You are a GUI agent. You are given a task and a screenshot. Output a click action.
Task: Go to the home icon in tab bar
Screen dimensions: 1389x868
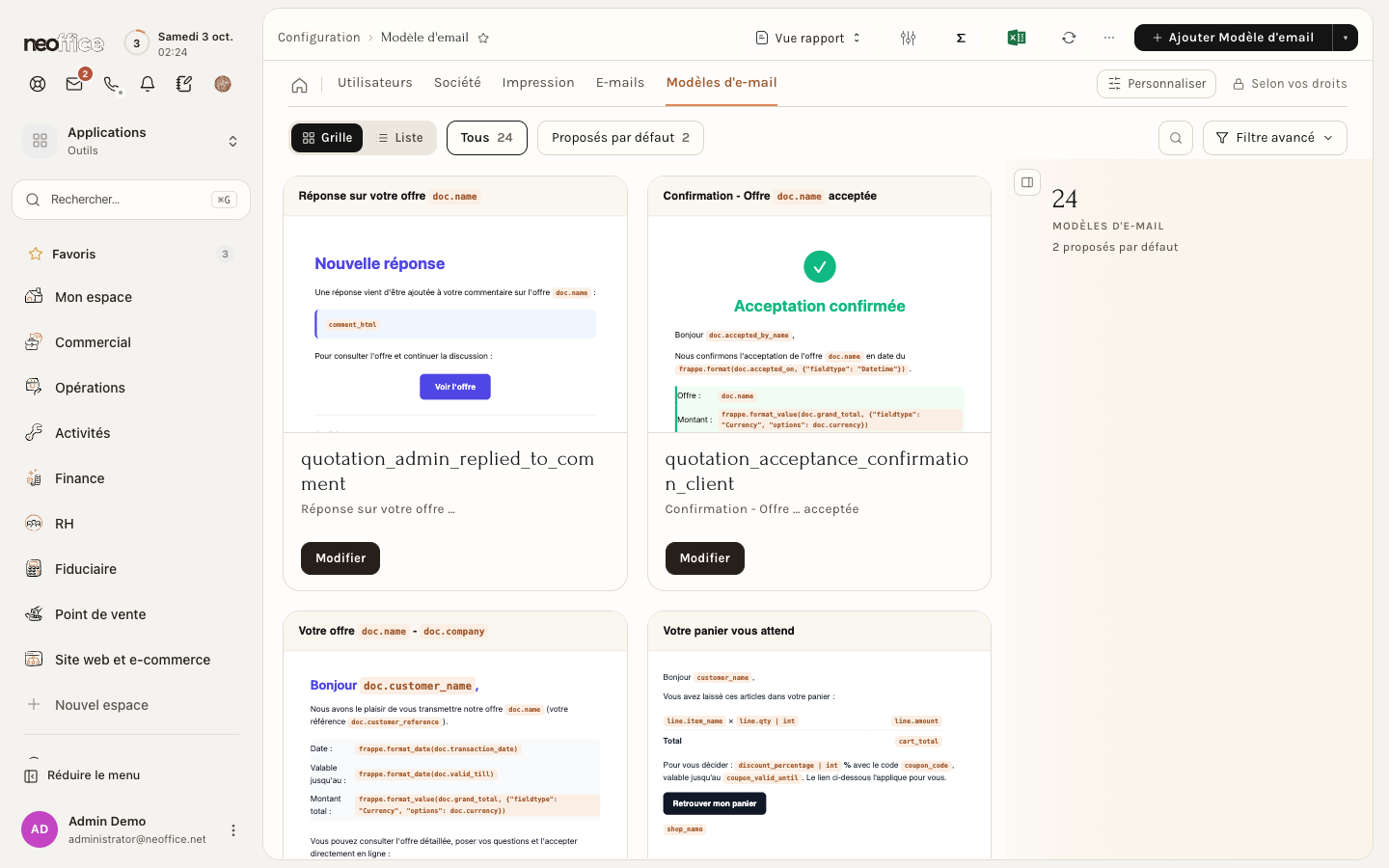tap(300, 85)
